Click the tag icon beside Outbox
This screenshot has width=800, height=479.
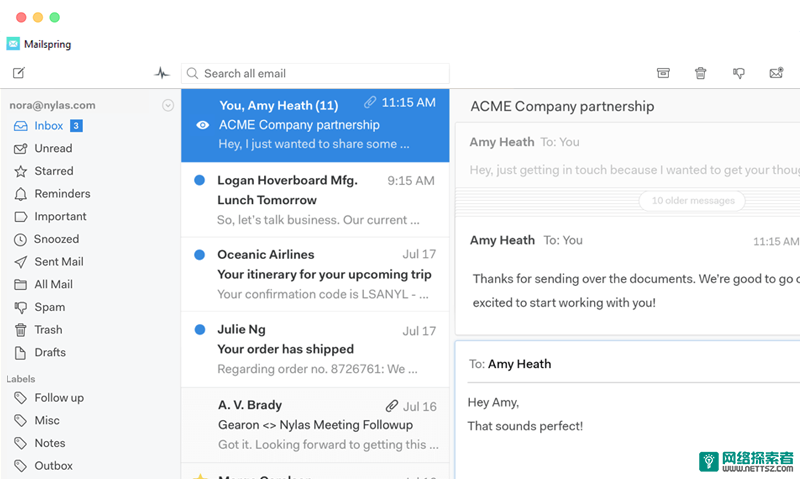tap(20, 466)
